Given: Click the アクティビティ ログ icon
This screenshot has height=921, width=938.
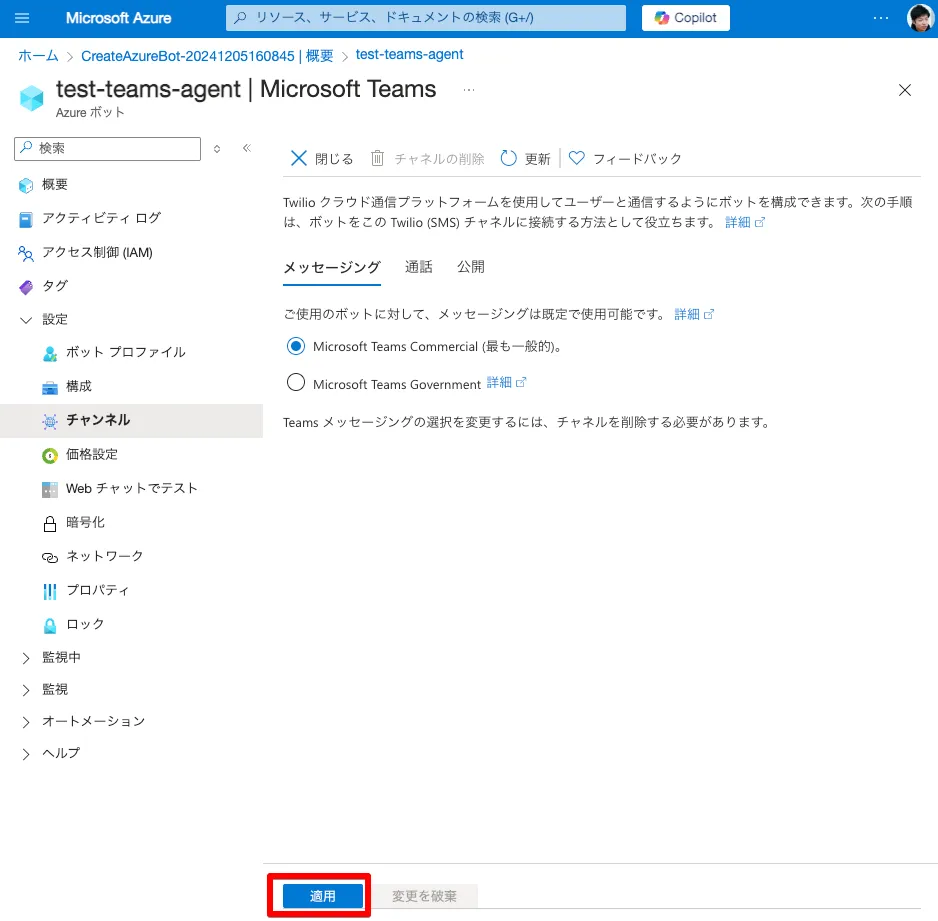Looking at the screenshot, I should click(26, 219).
